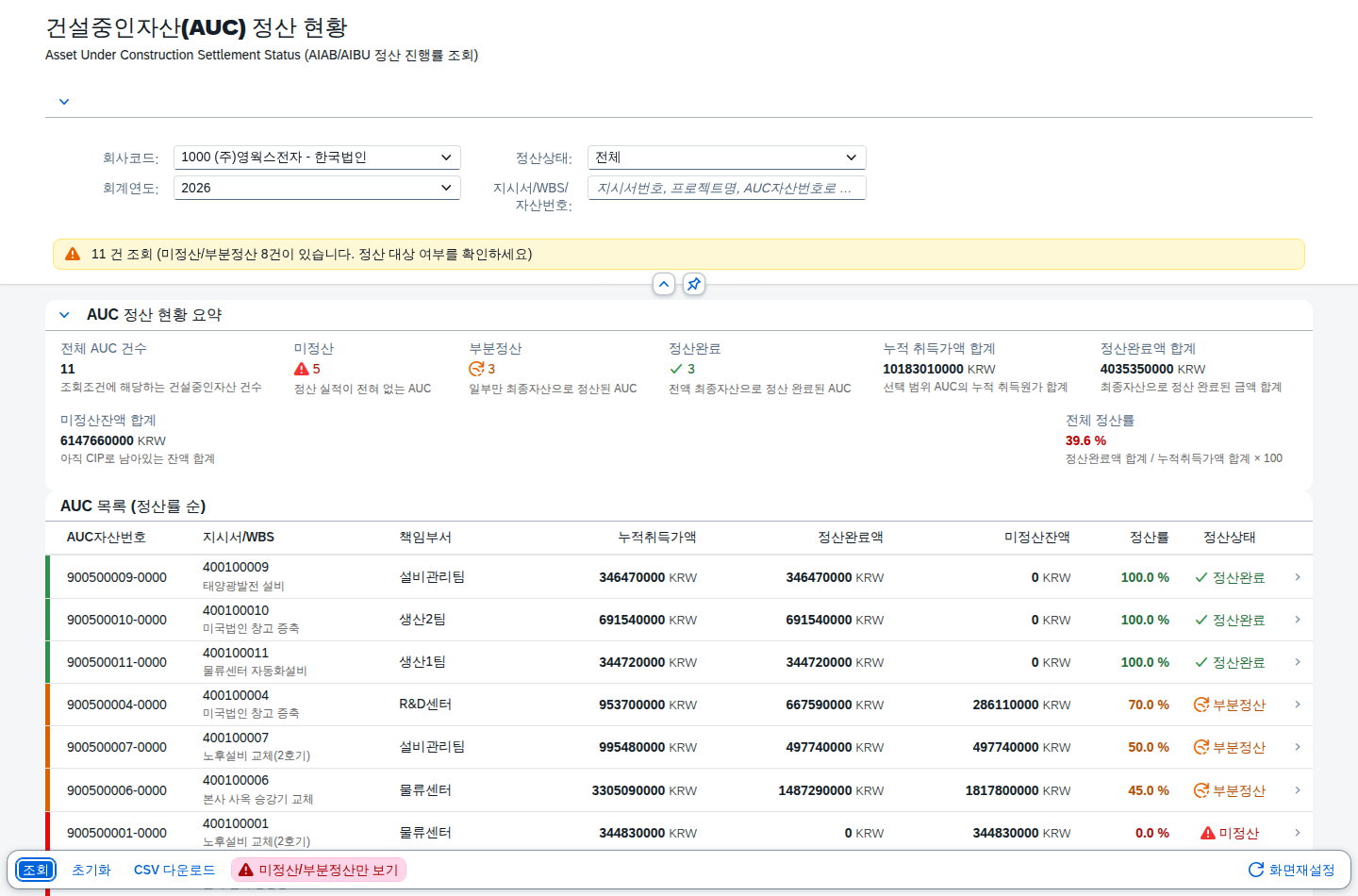Screen dimensions: 1358x896
Task: Open row details arrow for 900500011-0000
Action: pos(1298,662)
